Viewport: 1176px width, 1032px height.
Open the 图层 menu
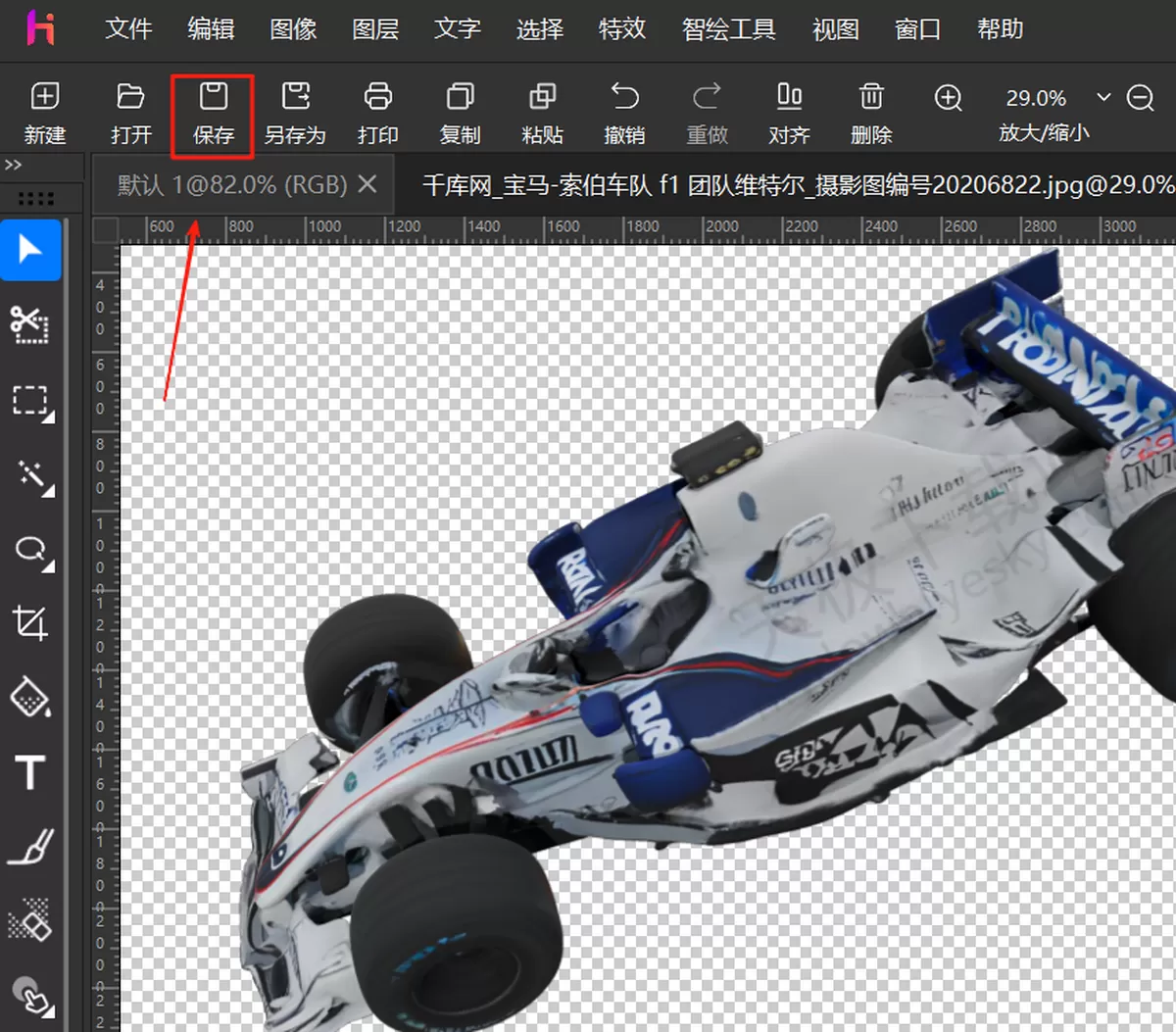coord(375,29)
